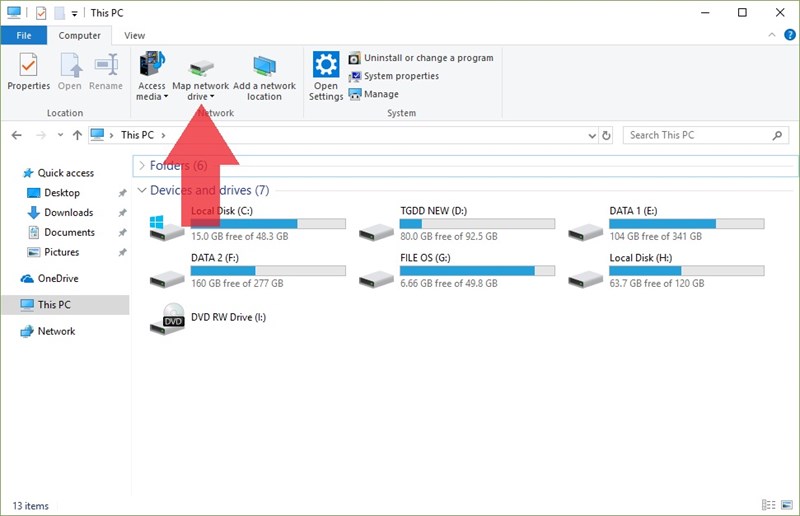Click the '160 GB free of 277 GB' text
The width and height of the screenshot is (800, 516).
point(237,283)
